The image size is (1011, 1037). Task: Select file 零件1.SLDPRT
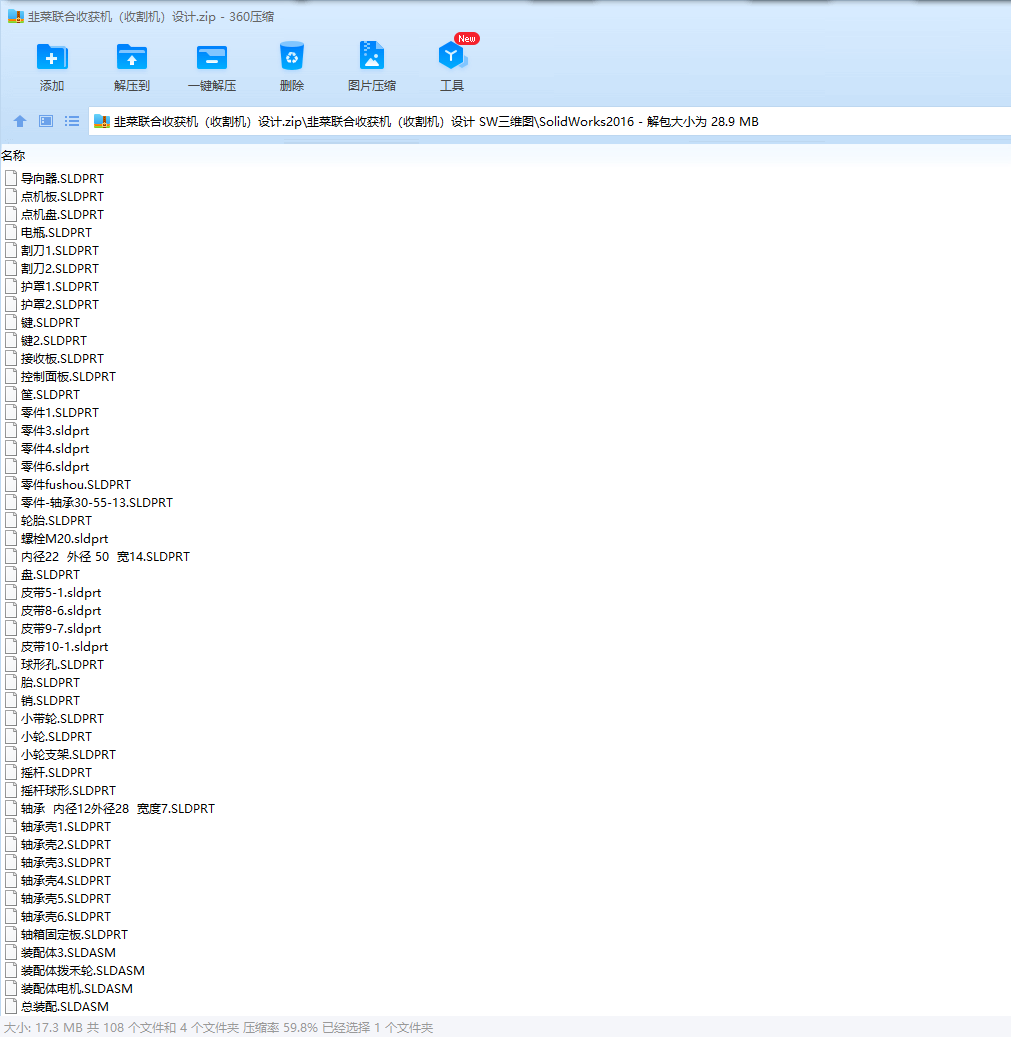pyautogui.click(x=60, y=412)
